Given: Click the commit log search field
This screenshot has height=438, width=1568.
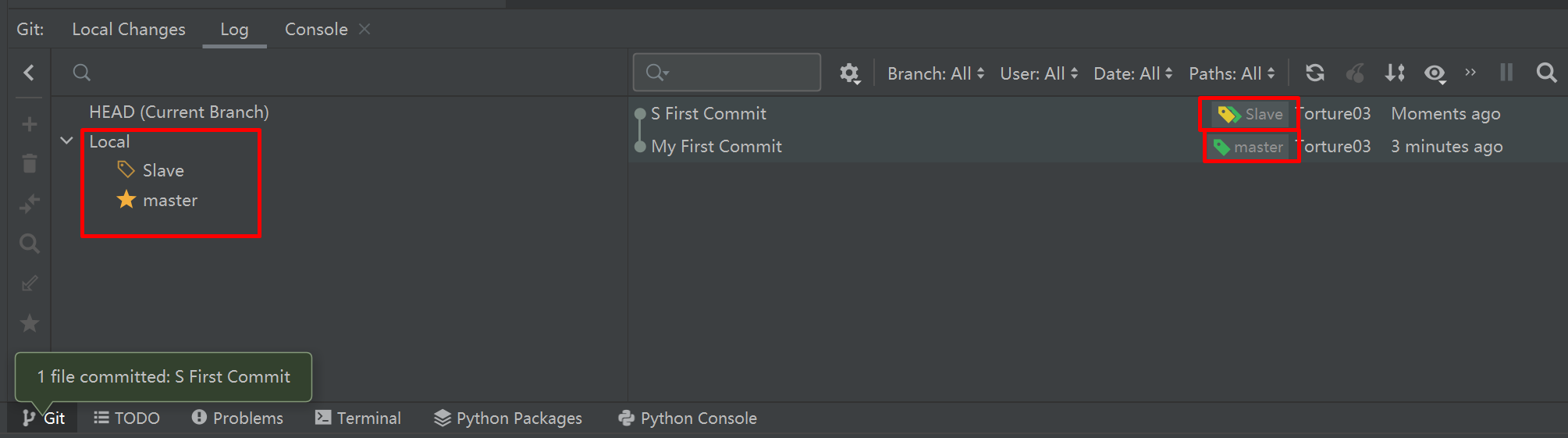Looking at the screenshot, I should click(727, 73).
